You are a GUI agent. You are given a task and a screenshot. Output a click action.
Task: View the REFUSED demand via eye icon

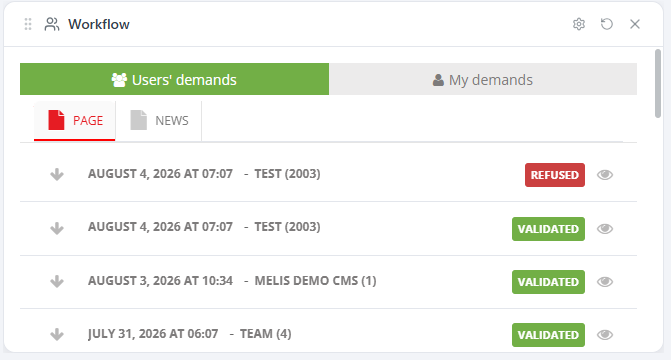605,175
